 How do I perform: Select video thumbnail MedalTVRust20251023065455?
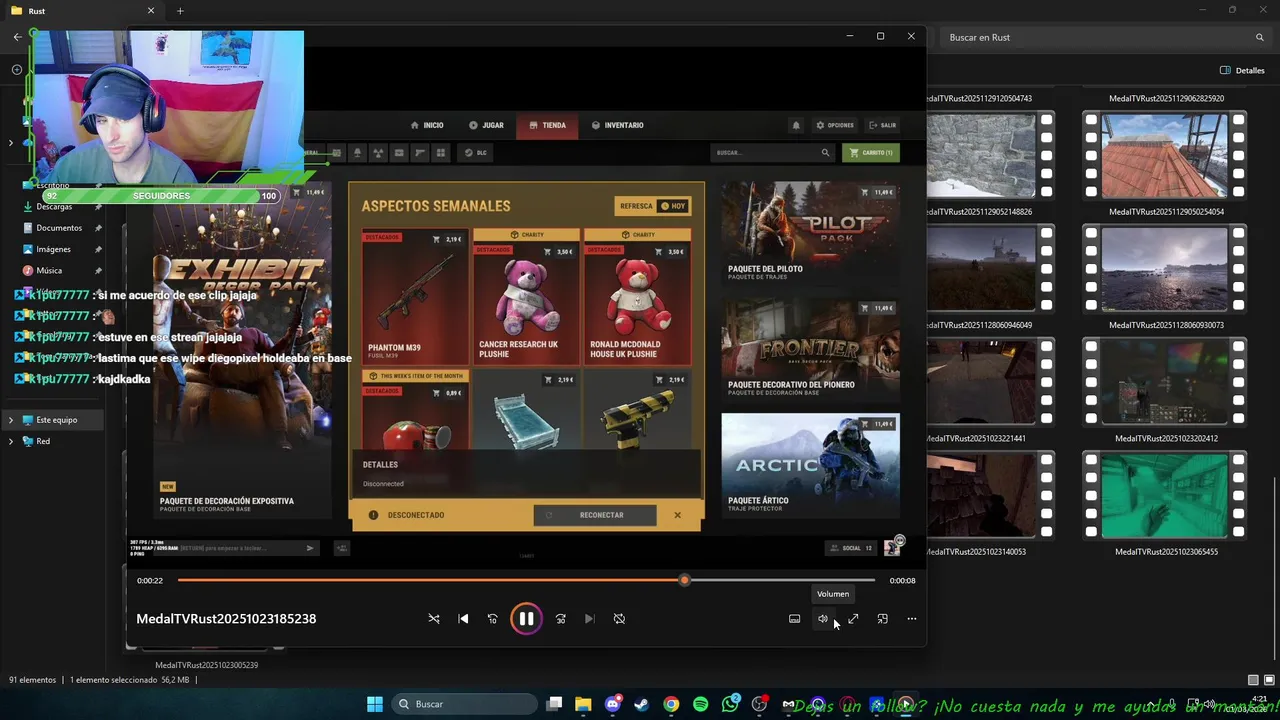coord(1165,495)
